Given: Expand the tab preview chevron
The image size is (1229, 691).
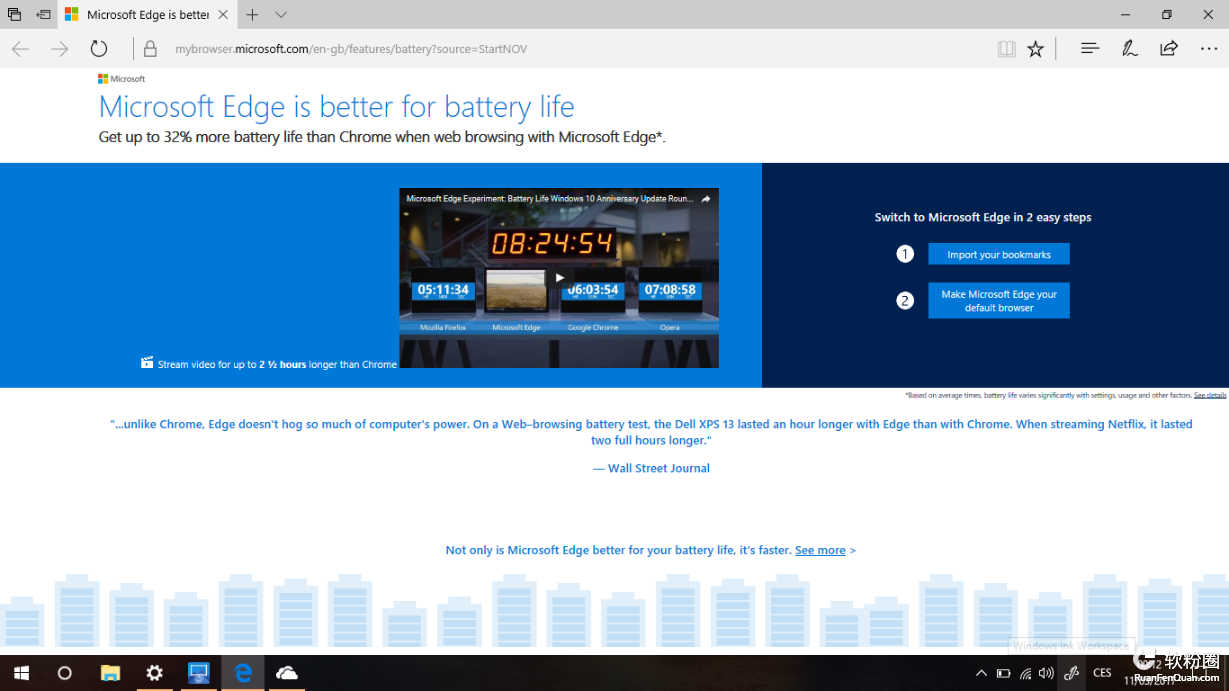Looking at the screenshot, I should coord(281,15).
